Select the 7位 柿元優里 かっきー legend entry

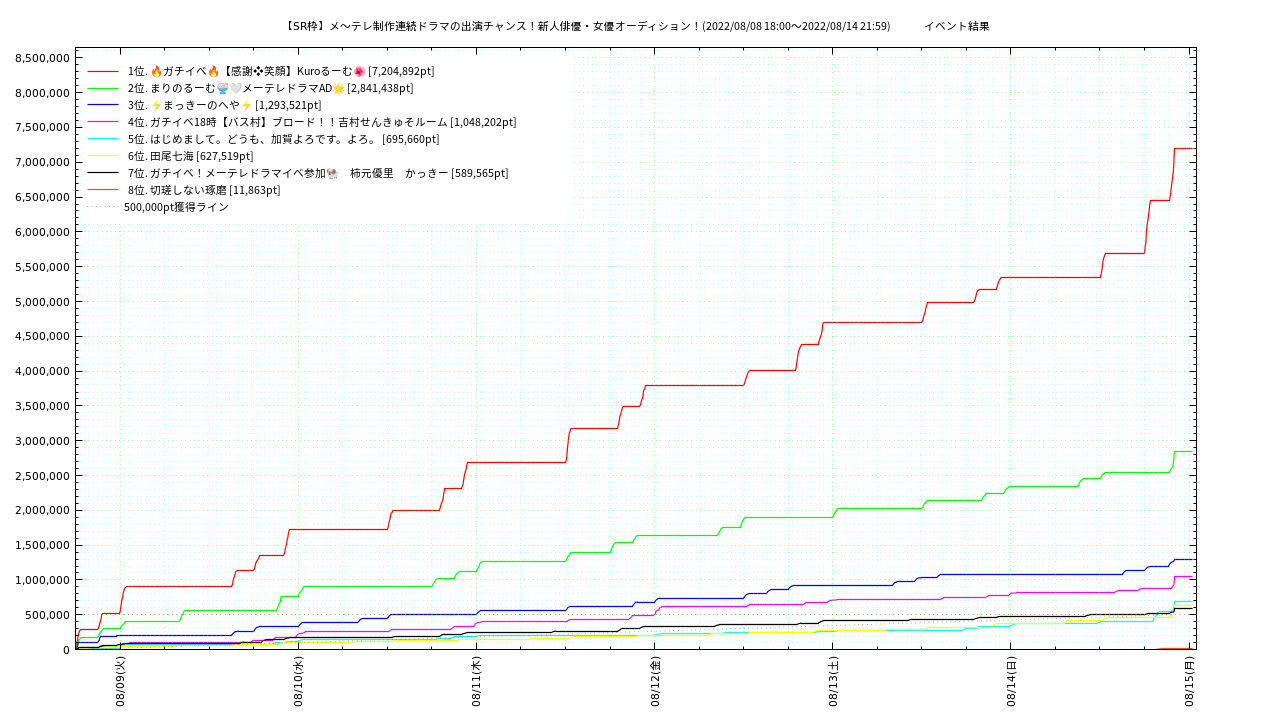click(318, 173)
